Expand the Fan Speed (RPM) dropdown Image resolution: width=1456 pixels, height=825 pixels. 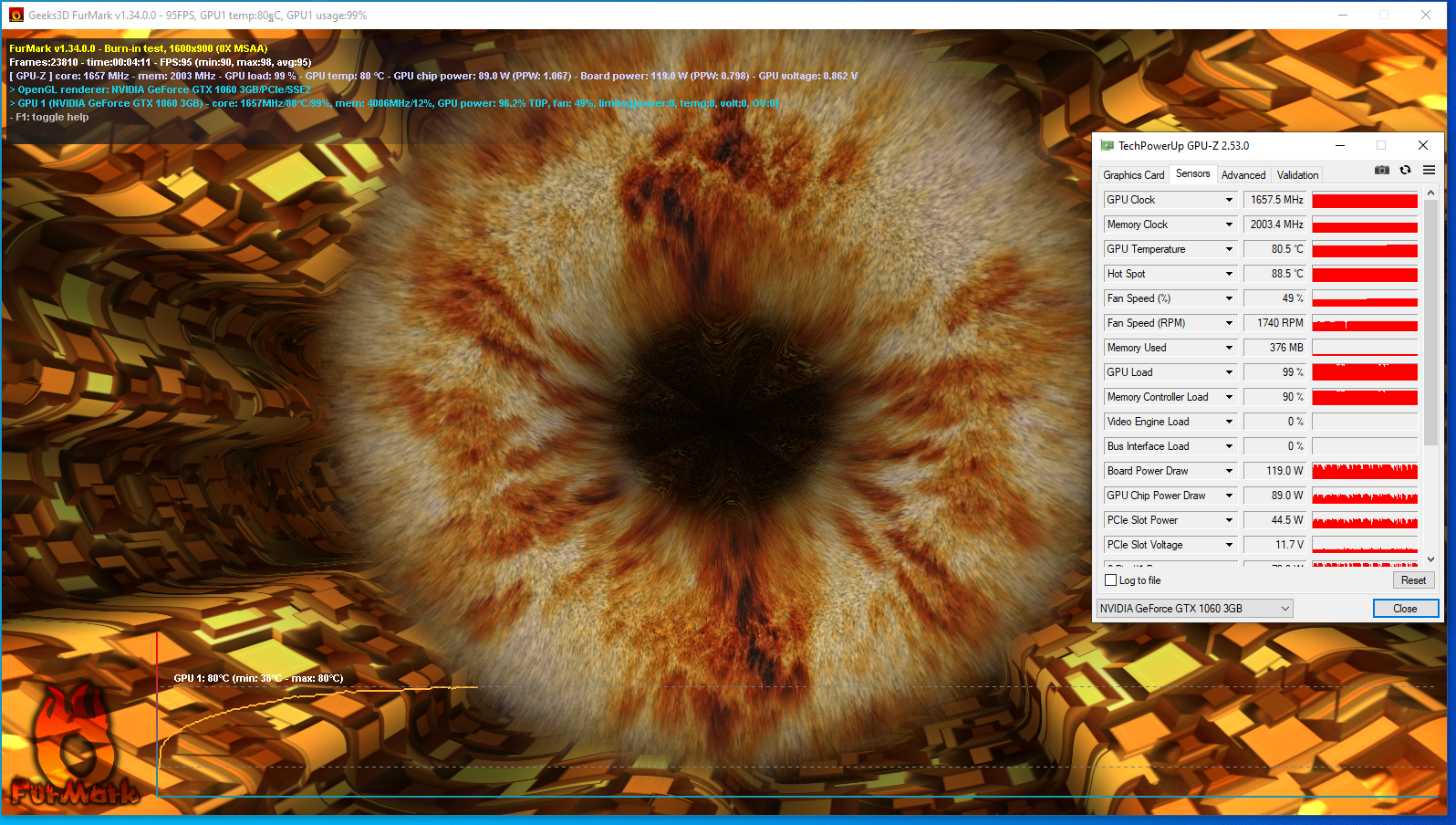tap(1229, 323)
